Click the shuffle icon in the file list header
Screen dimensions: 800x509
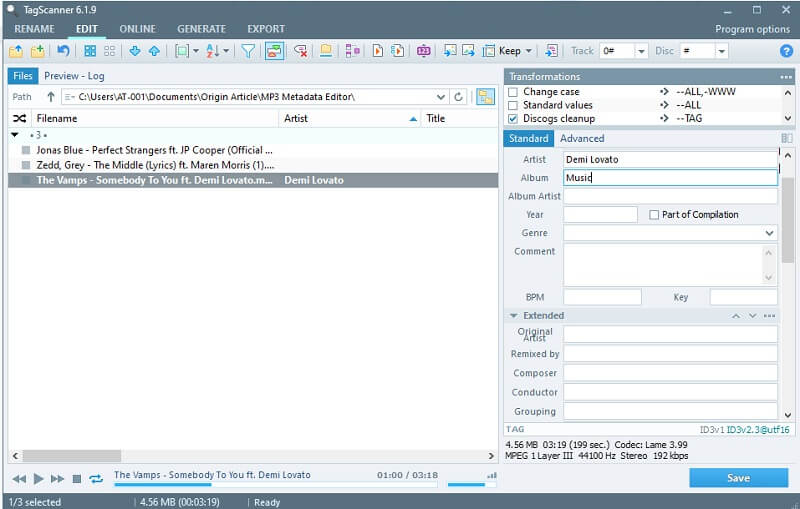[x=19, y=118]
